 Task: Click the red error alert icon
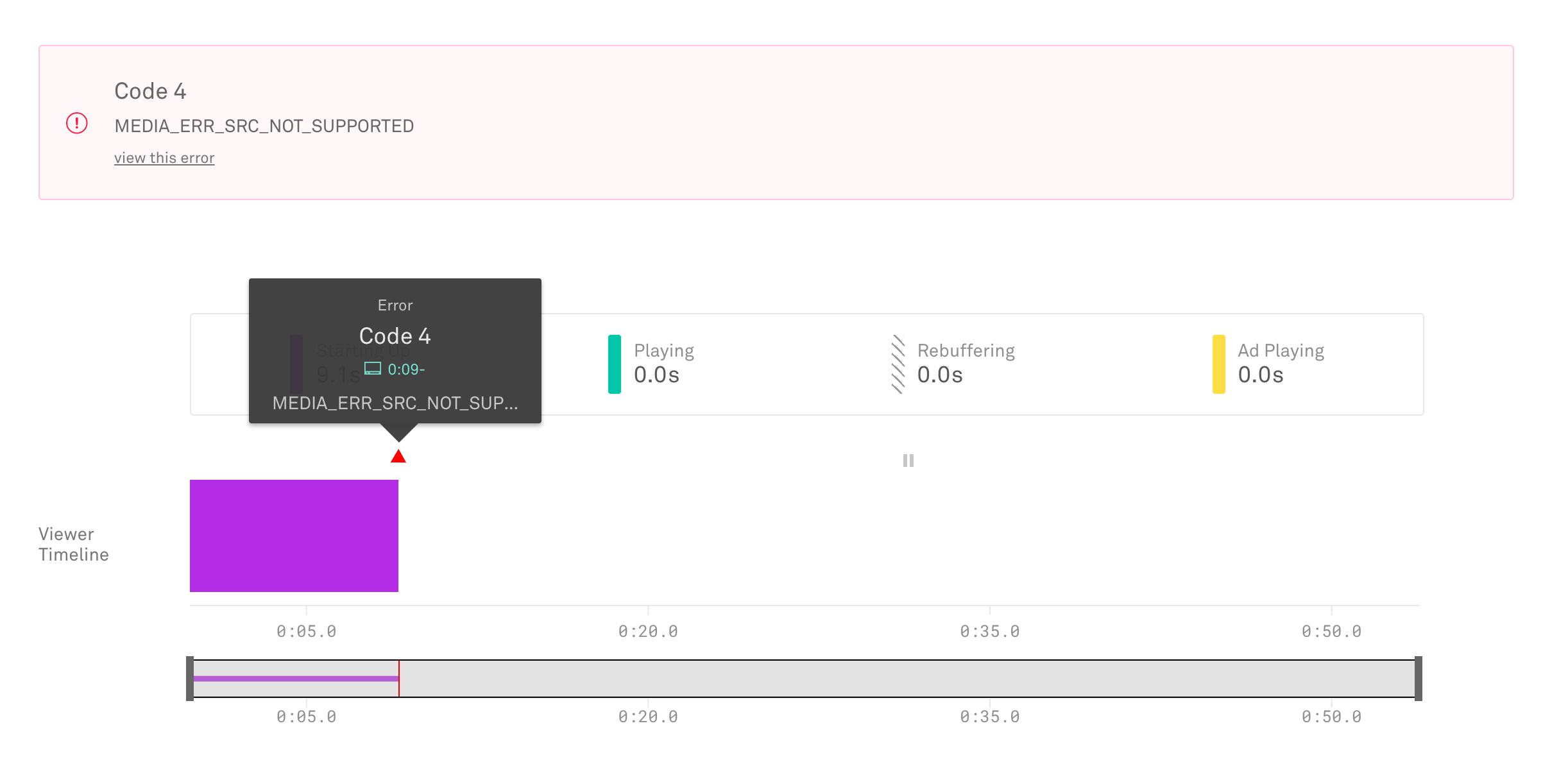77,123
